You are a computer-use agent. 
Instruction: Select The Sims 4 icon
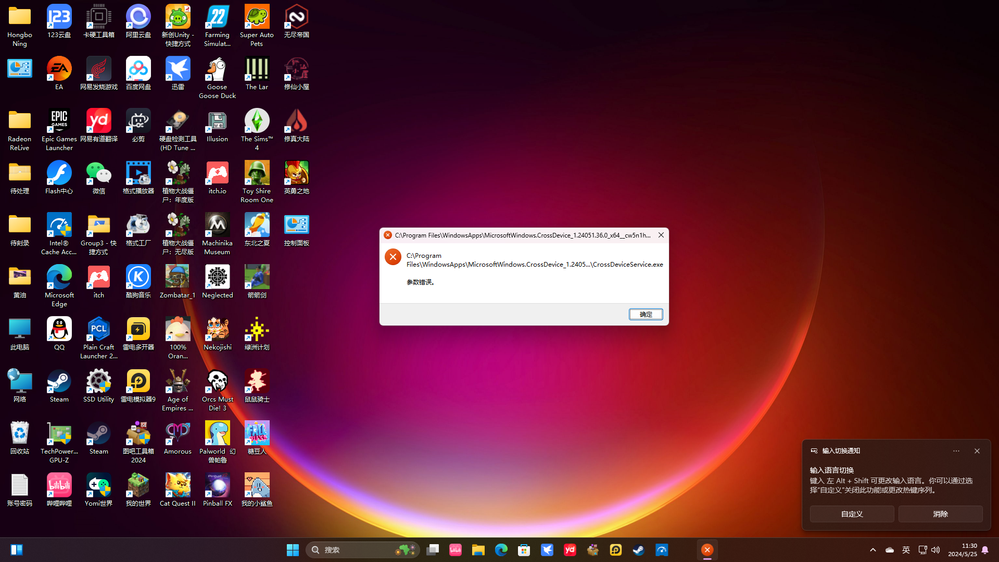(x=257, y=131)
